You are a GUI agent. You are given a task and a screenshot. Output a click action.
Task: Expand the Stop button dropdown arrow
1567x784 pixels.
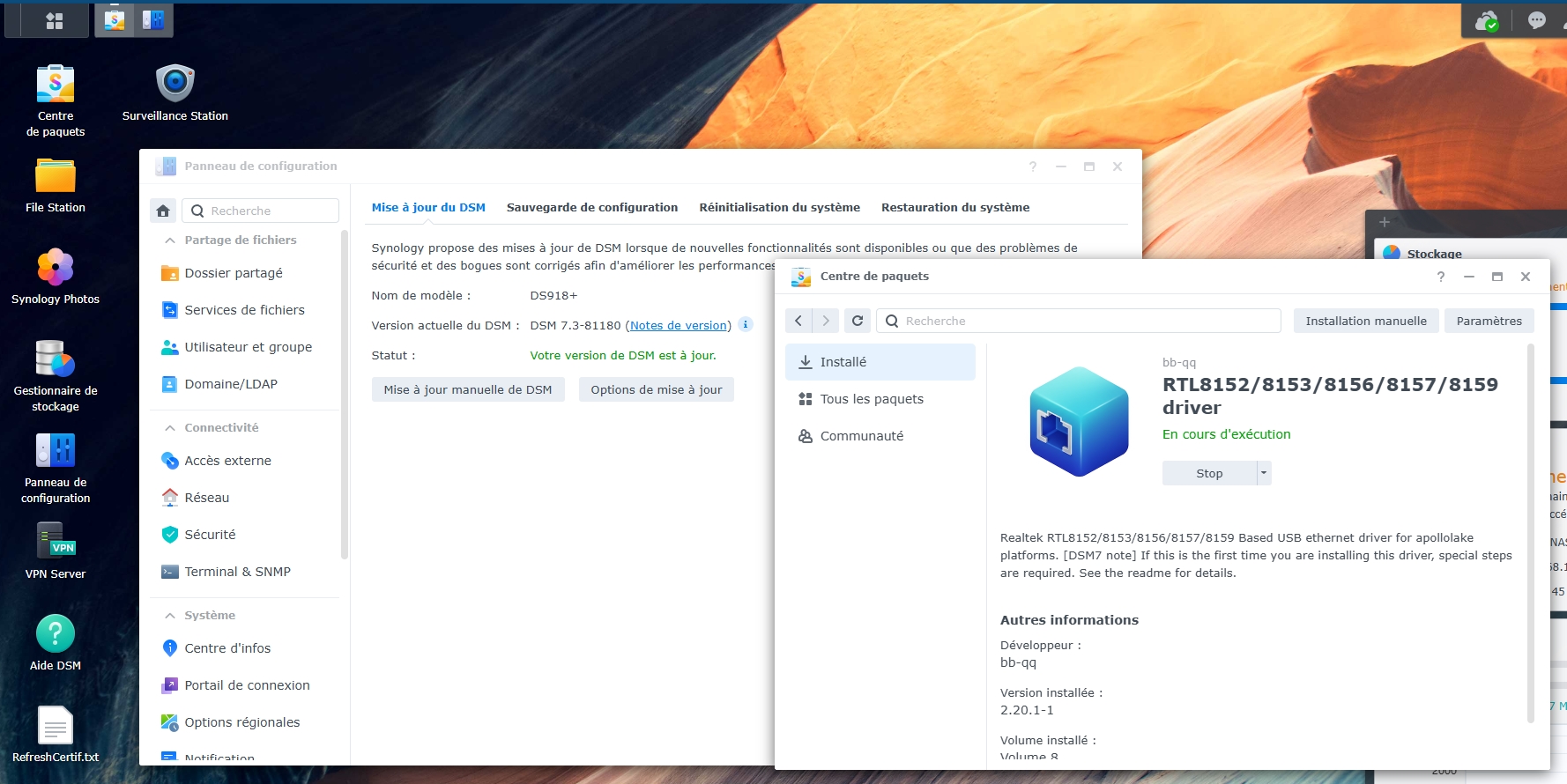[1264, 473]
